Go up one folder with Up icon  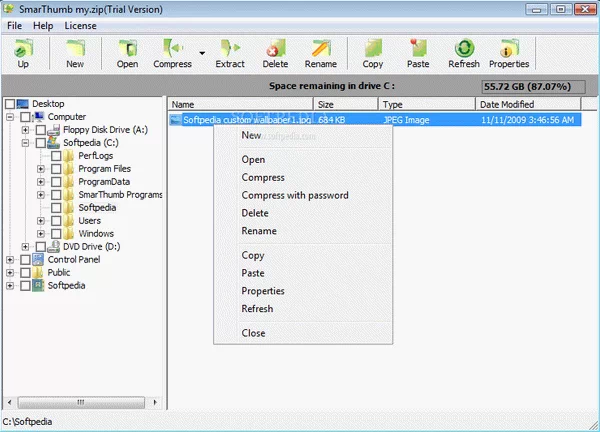(23, 49)
